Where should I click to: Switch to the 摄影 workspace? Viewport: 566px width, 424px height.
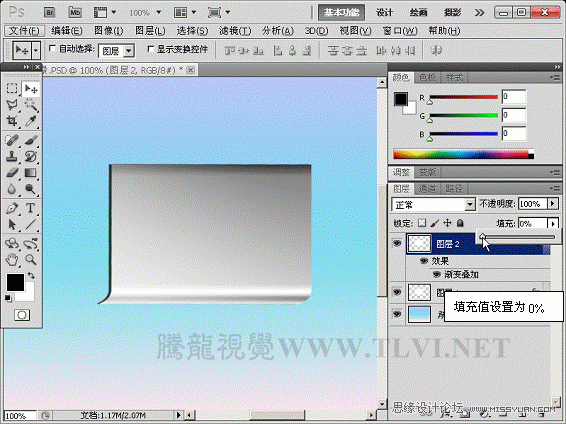[x=452, y=13]
